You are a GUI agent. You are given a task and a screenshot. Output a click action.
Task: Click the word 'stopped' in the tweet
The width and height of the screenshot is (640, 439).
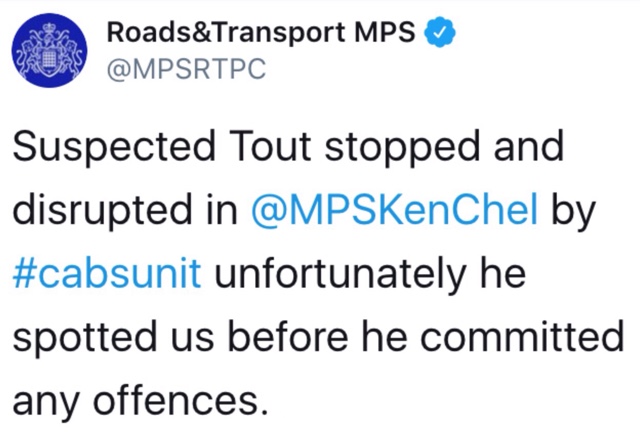click(402, 149)
